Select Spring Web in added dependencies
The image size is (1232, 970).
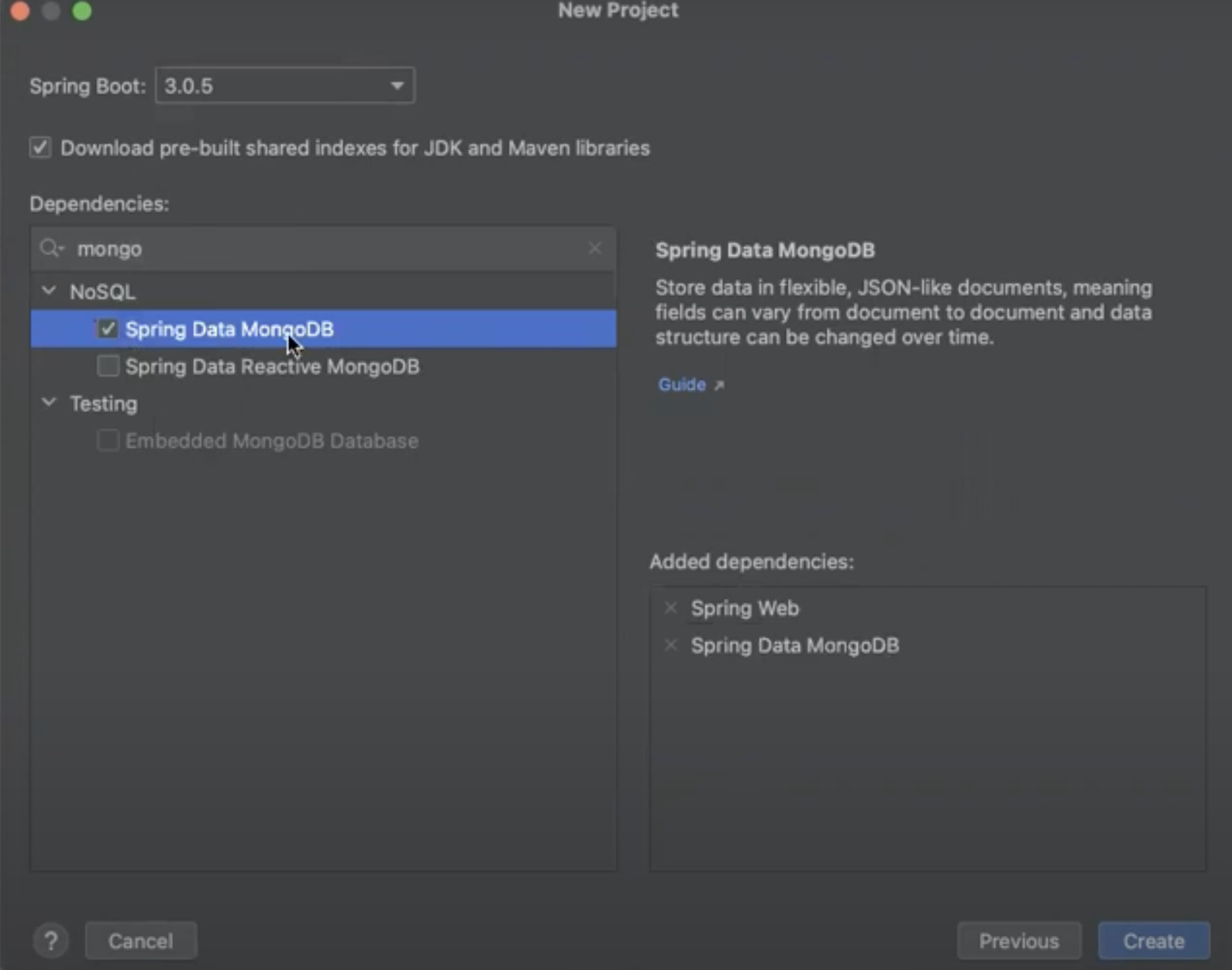(745, 608)
